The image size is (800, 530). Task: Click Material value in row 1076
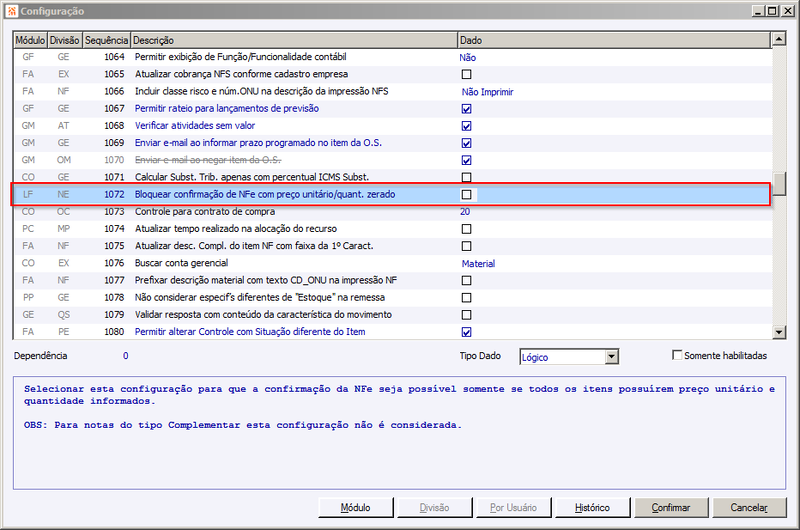[478, 264]
